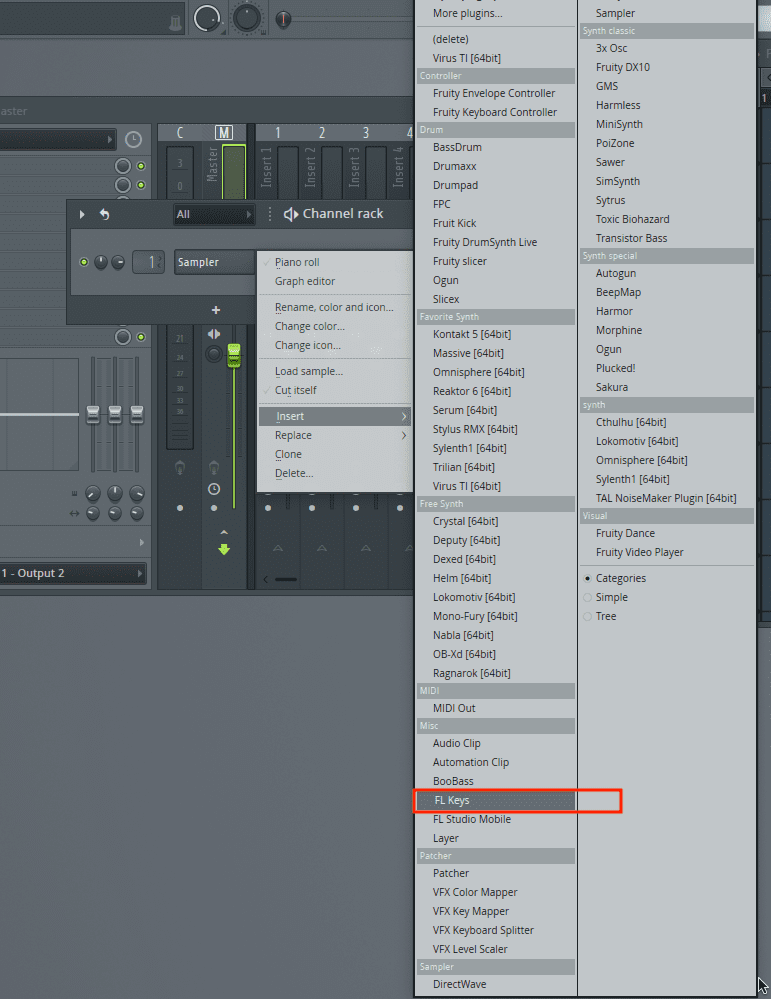This screenshot has width=771, height=999.
Task: Toggle the green LED of the lowest effect slot
Action: 141,337
